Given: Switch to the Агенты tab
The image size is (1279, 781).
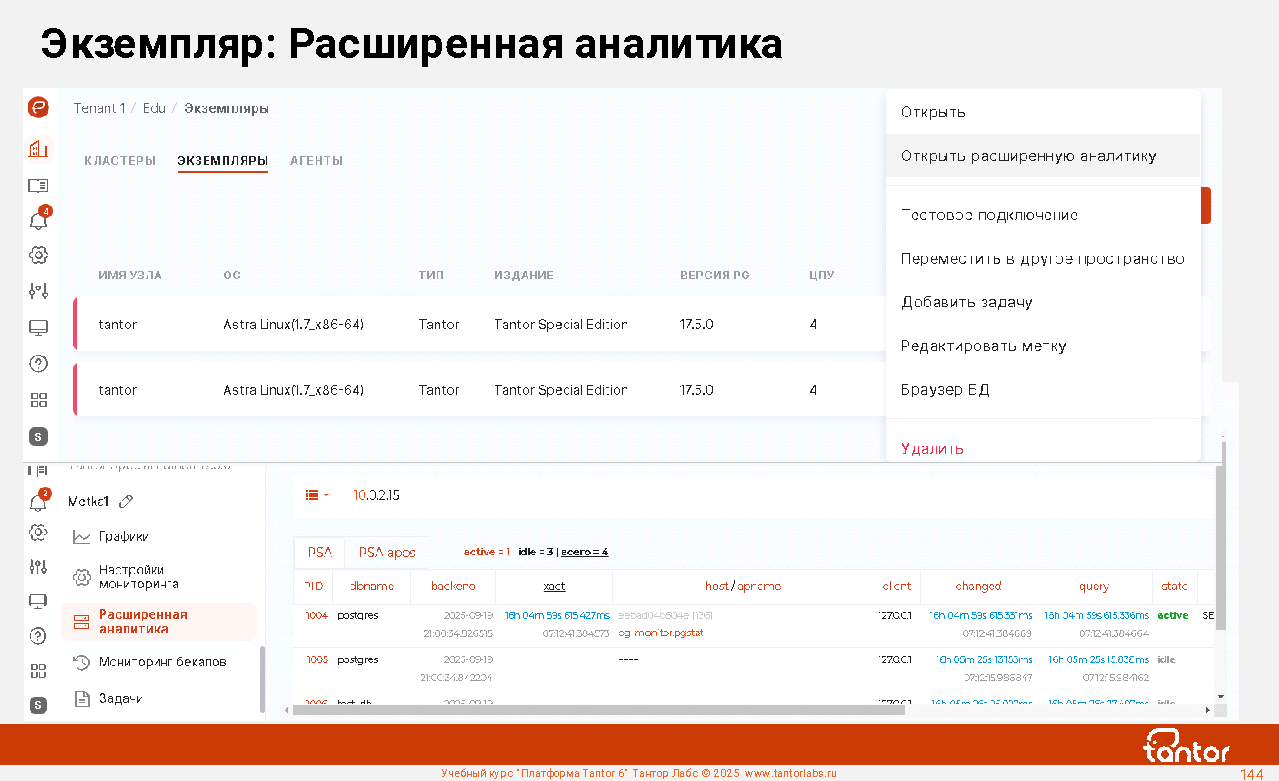Looking at the screenshot, I should click(316, 161).
